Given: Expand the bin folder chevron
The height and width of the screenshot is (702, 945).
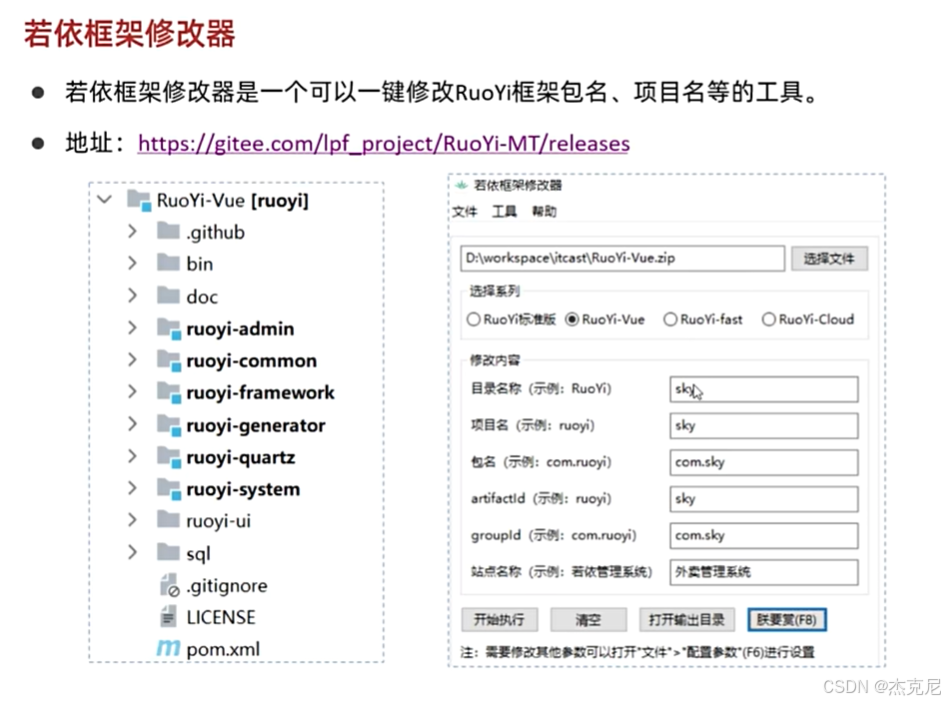Looking at the screenshot, I should 132,263.
